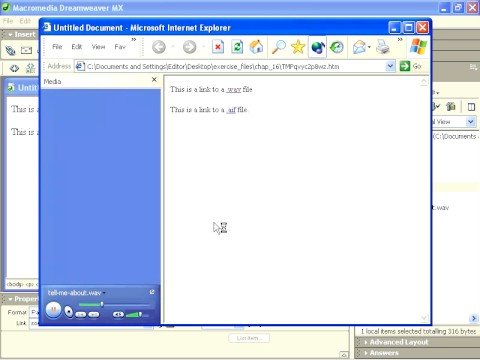Open Dreamweaver site View dropdown
This screenshot has height=360, width=480.
470,122
